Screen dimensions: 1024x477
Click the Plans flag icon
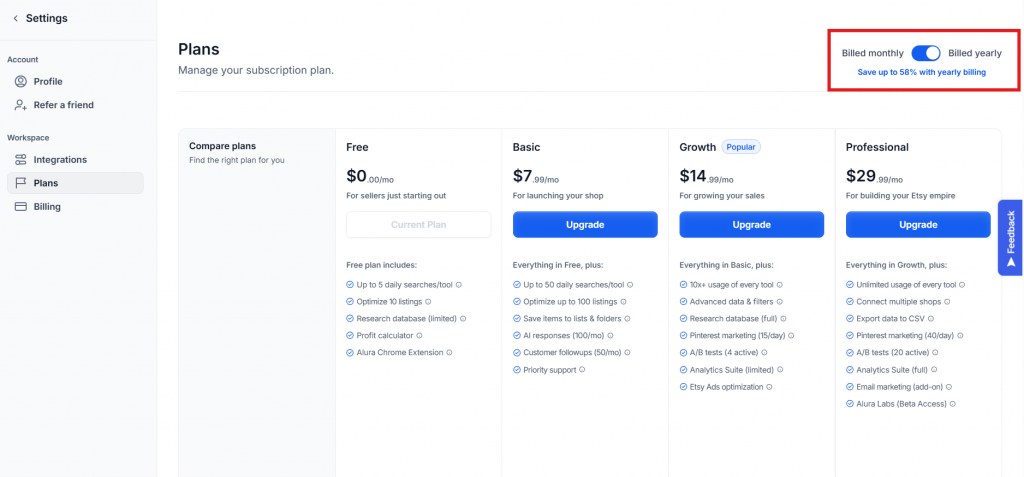(21, 183)
